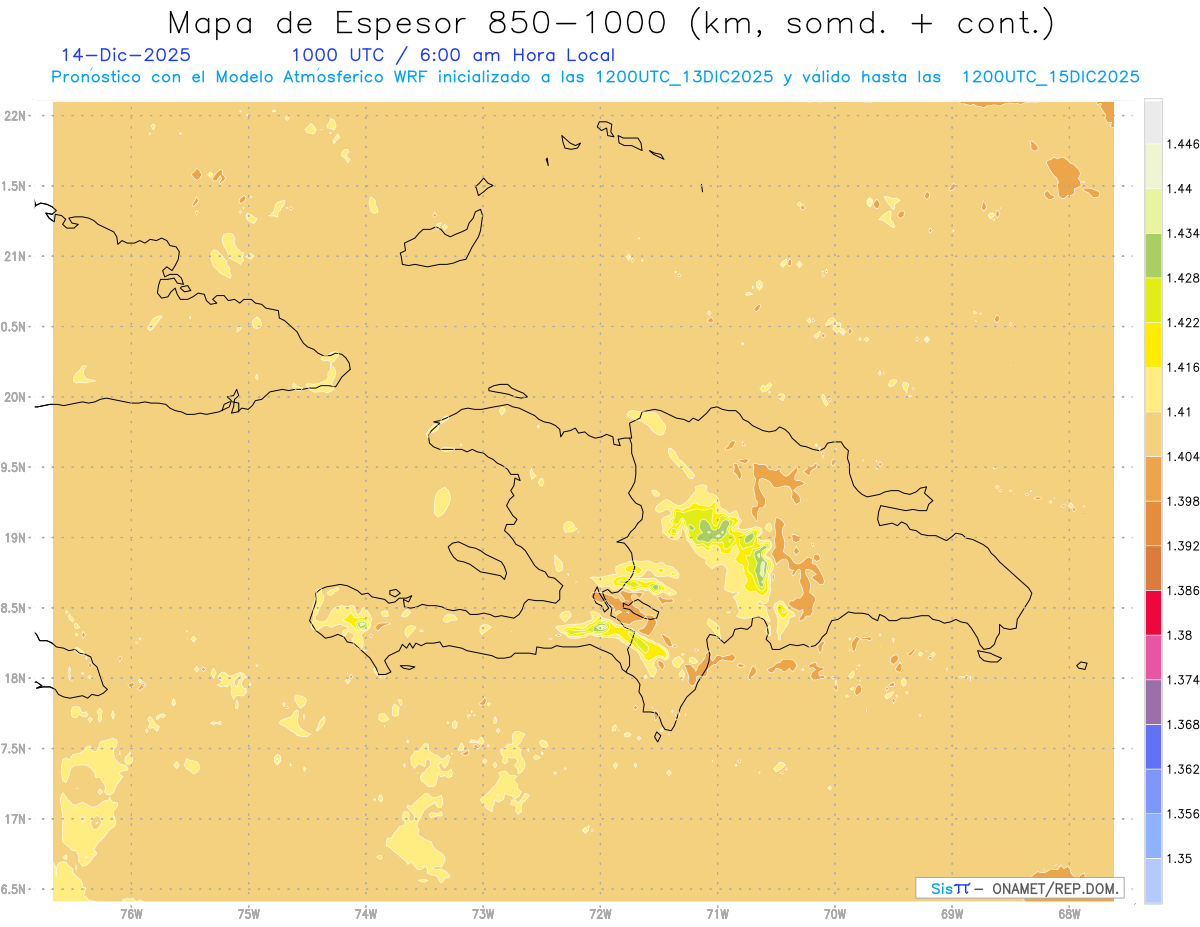Click the red 1.38–1.386 colorbar segment
The image size is (1200, 927).
point(1153,612)
